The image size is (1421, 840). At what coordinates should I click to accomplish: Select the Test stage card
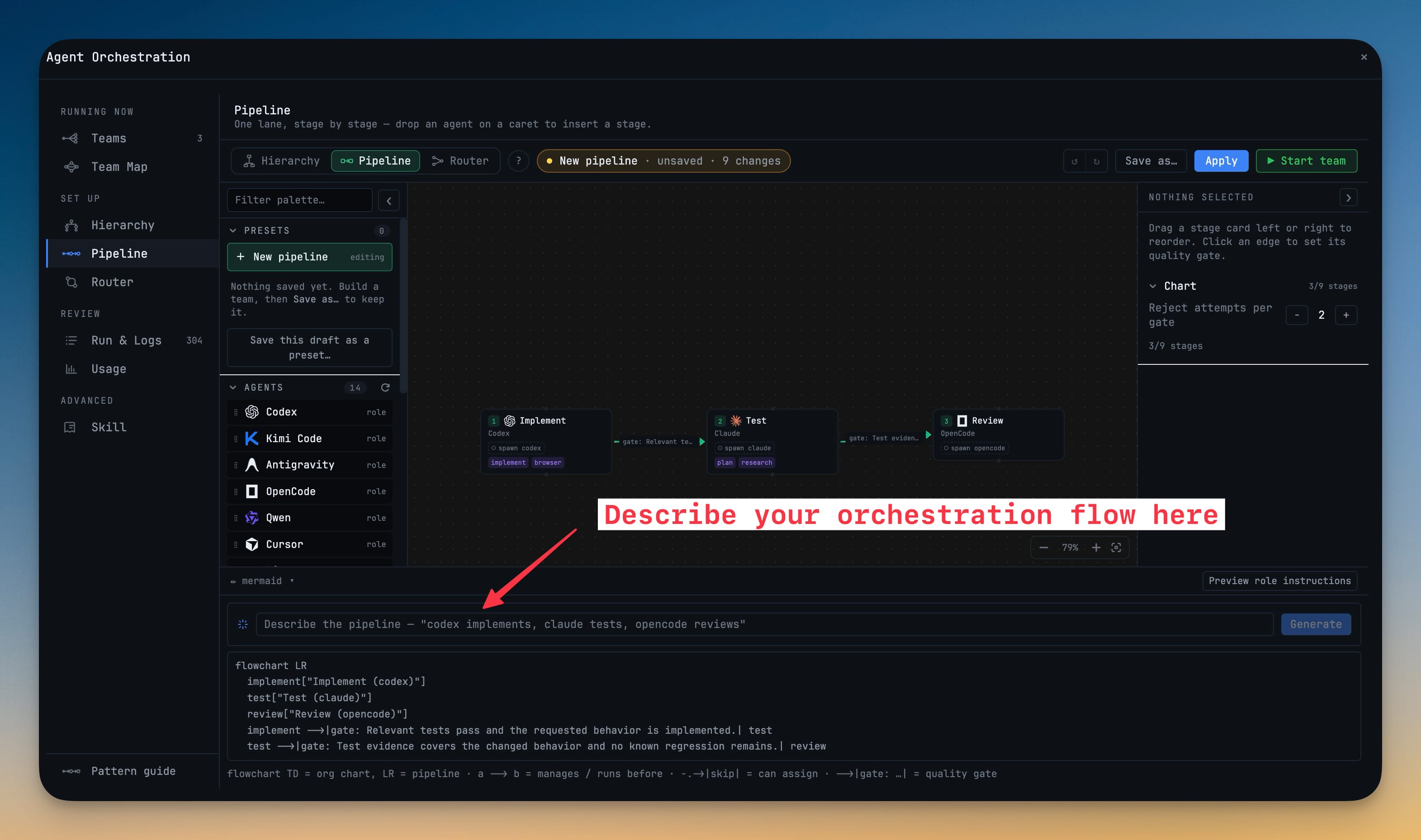pyautogui.click(x=772, y=441)
